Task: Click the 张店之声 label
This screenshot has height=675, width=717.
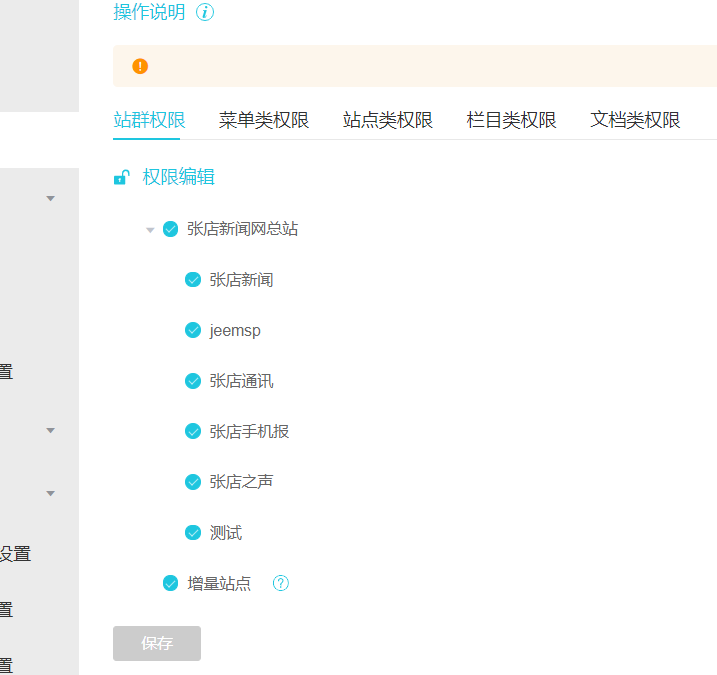Action: click(241, 482)
